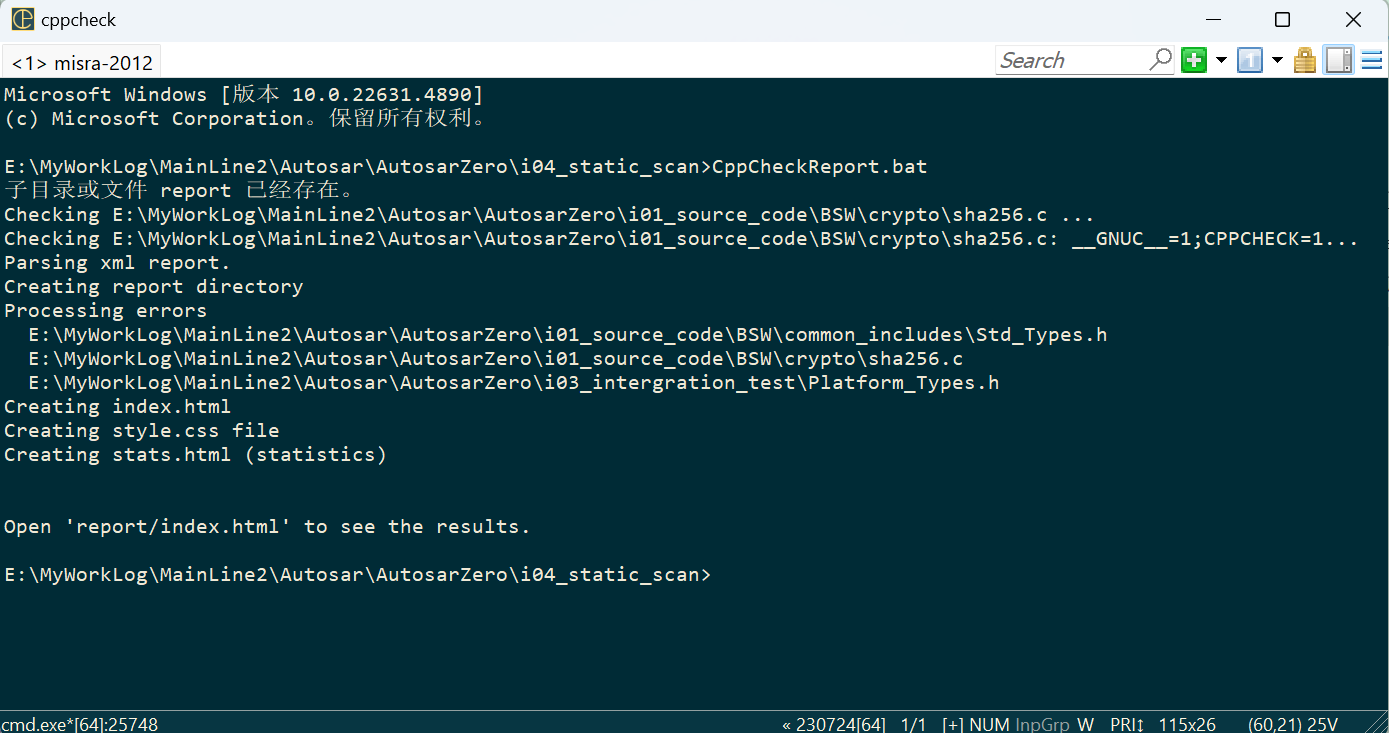The height and width of the screenshot is (733, 1389).
Task: Click the 1/1 console count indicator
Action: point(914,724)
